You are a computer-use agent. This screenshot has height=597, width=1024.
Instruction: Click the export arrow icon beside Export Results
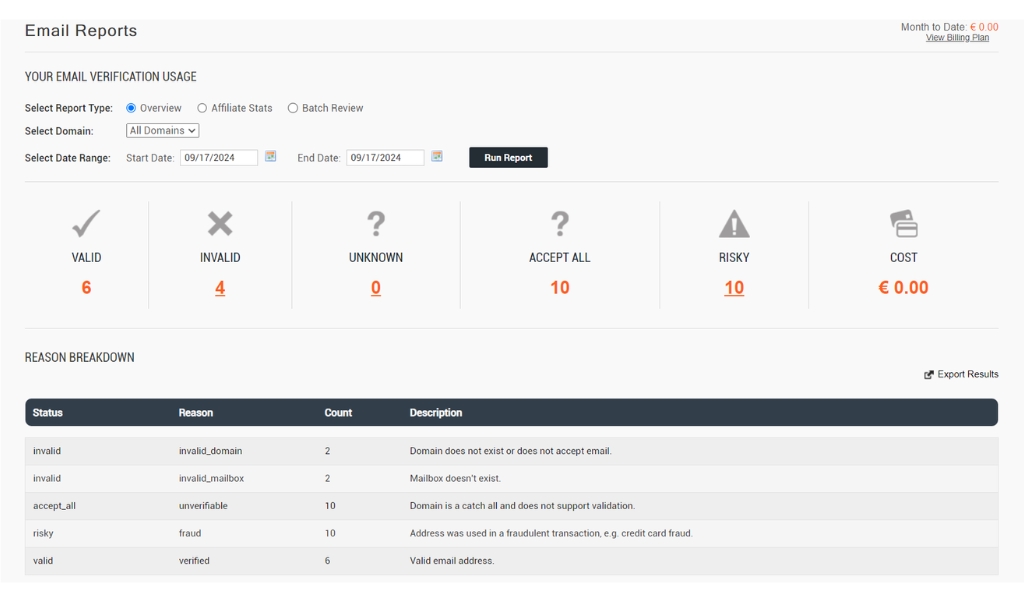coord(929,374)
